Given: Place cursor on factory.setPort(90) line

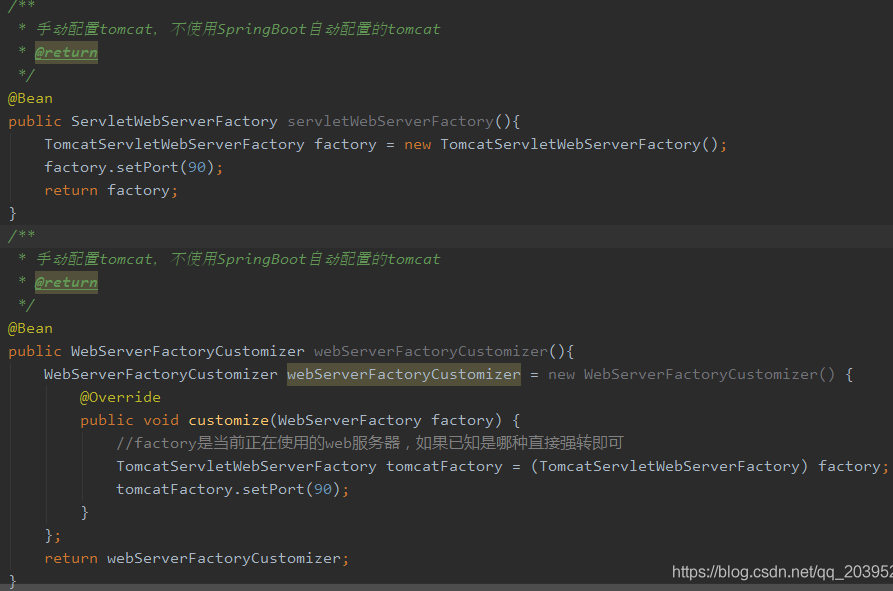Looking at the screenshot, I should pyautogui.click(x=134, y=167).
